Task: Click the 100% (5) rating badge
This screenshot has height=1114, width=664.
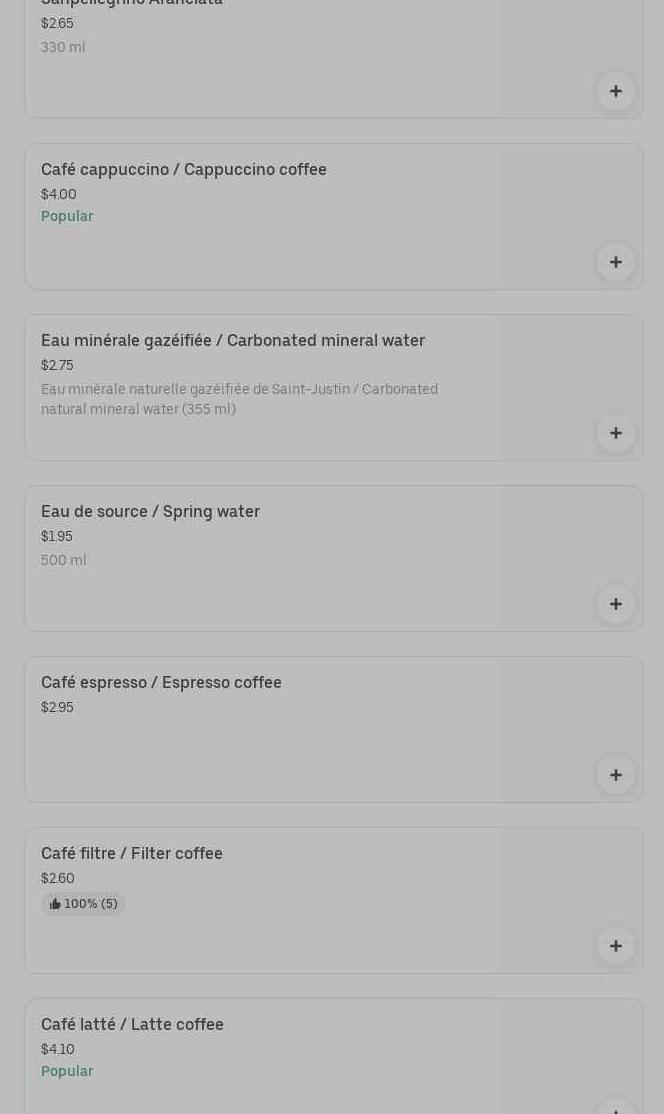Action: click(84, 904)
